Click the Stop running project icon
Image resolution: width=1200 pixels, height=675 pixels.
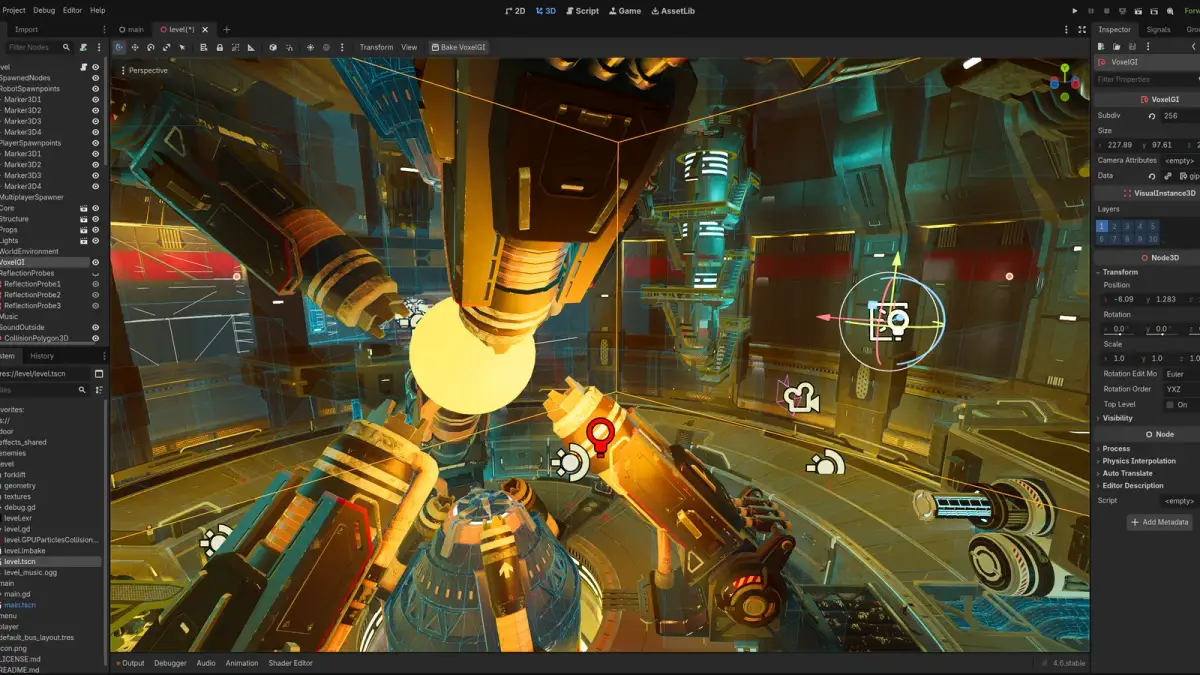click(1107, 11)
